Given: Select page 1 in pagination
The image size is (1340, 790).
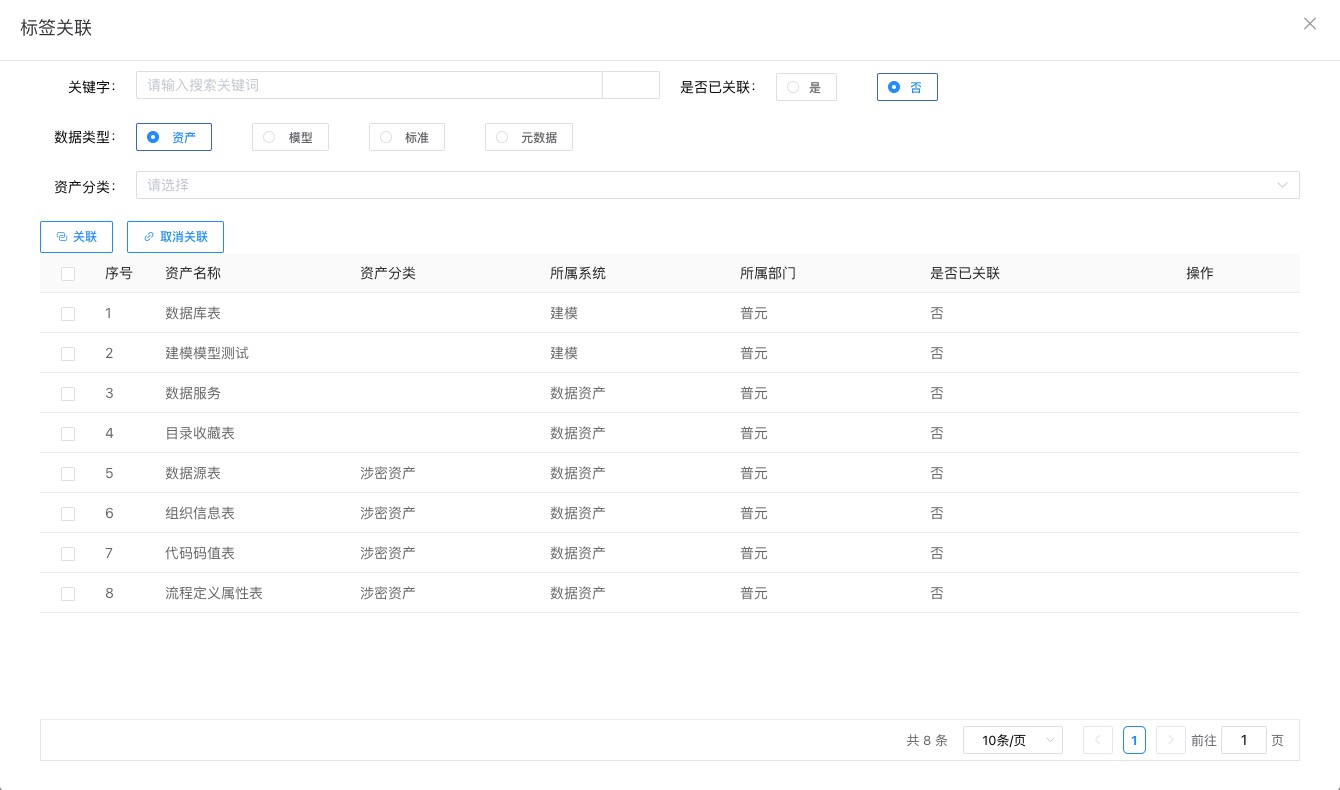Looking at the screenshot, I should pos(1134,740).
